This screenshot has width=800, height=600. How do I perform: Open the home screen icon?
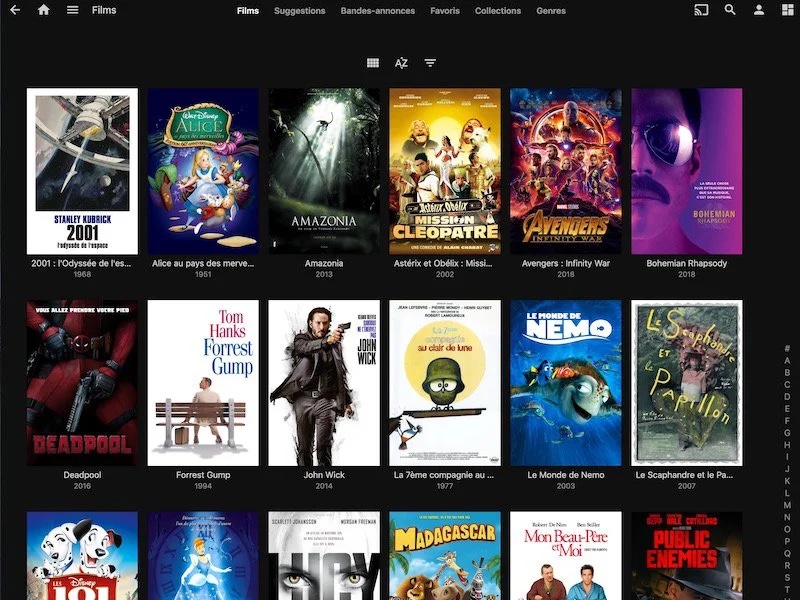[44, 10]
